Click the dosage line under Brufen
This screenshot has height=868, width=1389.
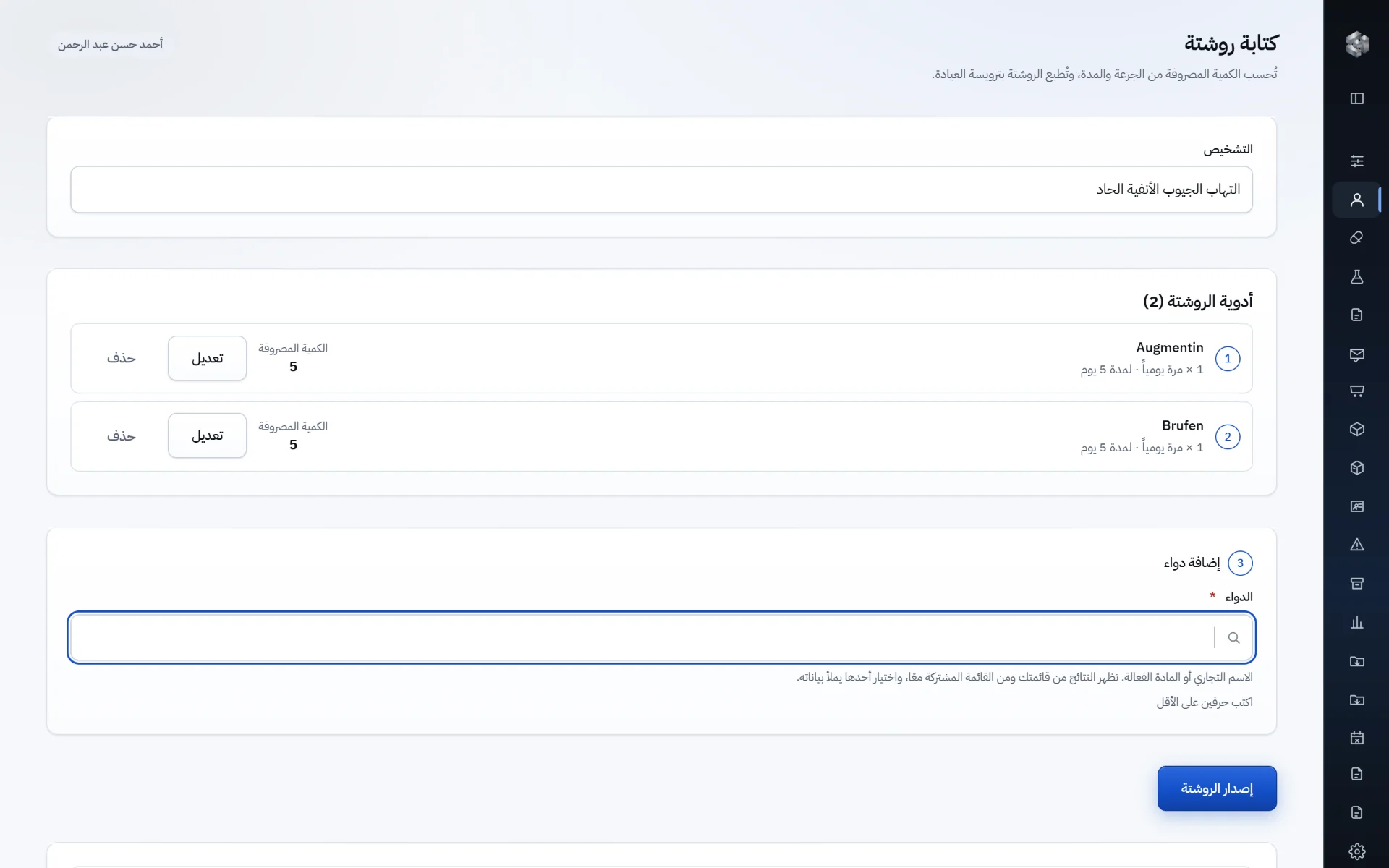tap(1142, 448)
